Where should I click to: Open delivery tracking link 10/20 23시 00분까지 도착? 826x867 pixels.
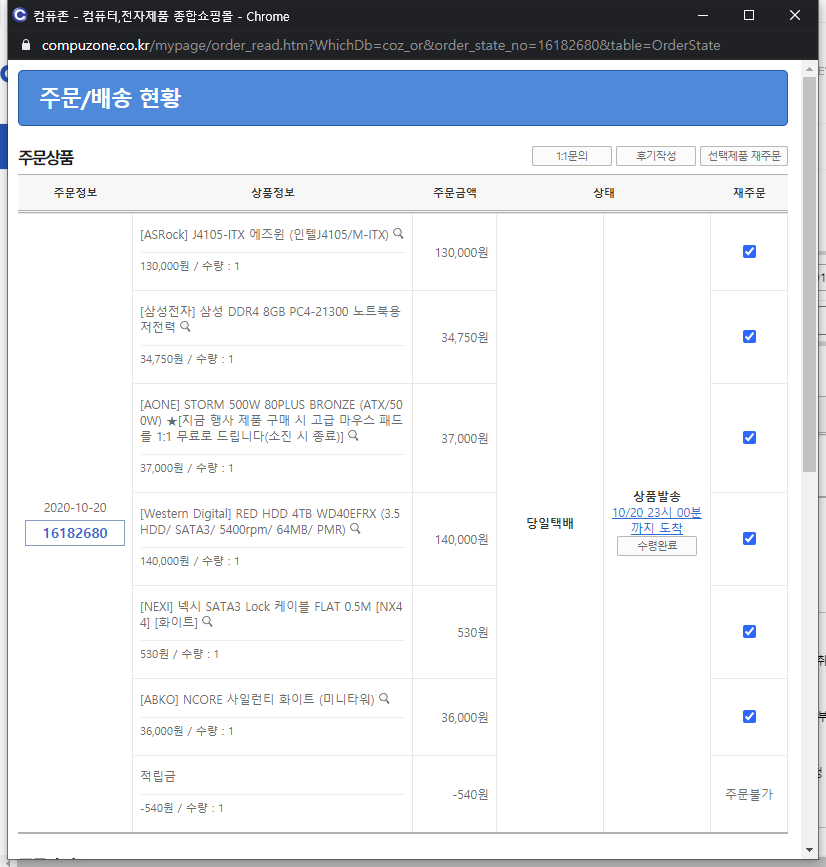tap(657, 520)
